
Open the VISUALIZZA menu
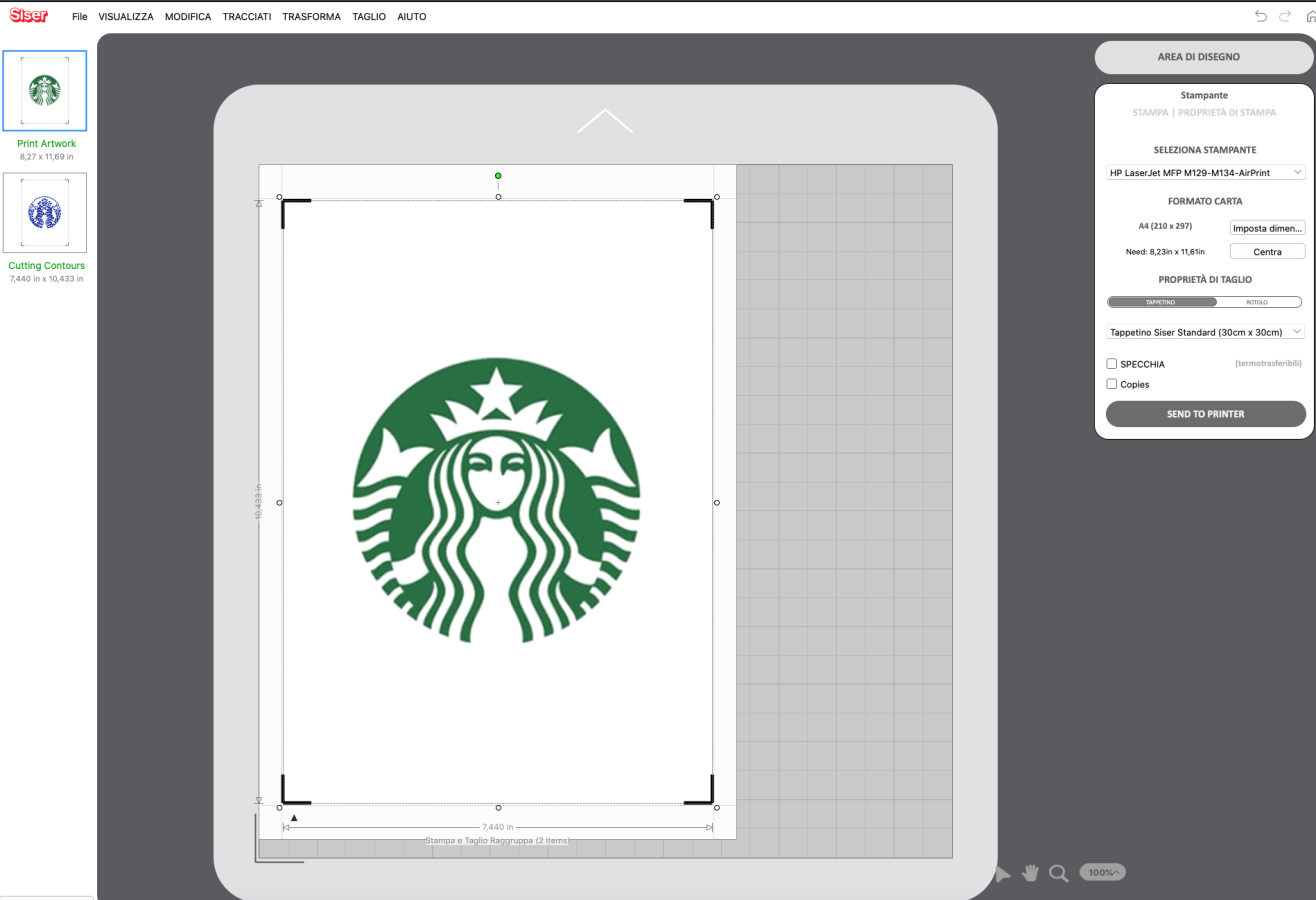(x=126, y=17)
